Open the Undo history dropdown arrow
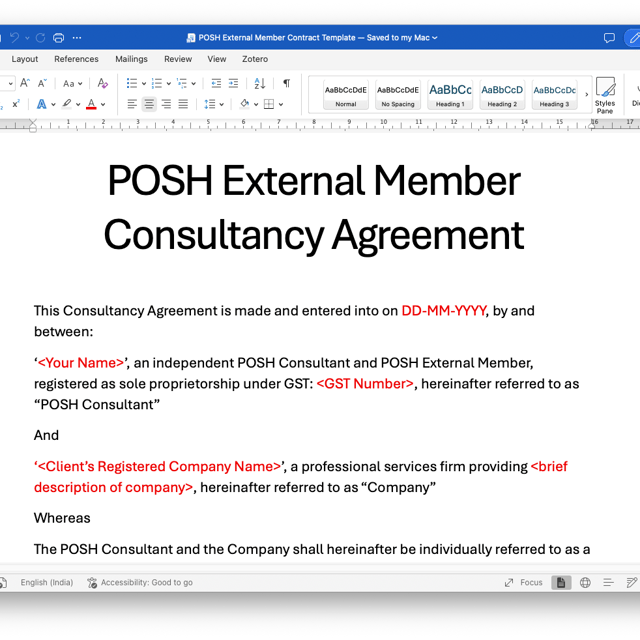640x640 pixels. point(27,38)
